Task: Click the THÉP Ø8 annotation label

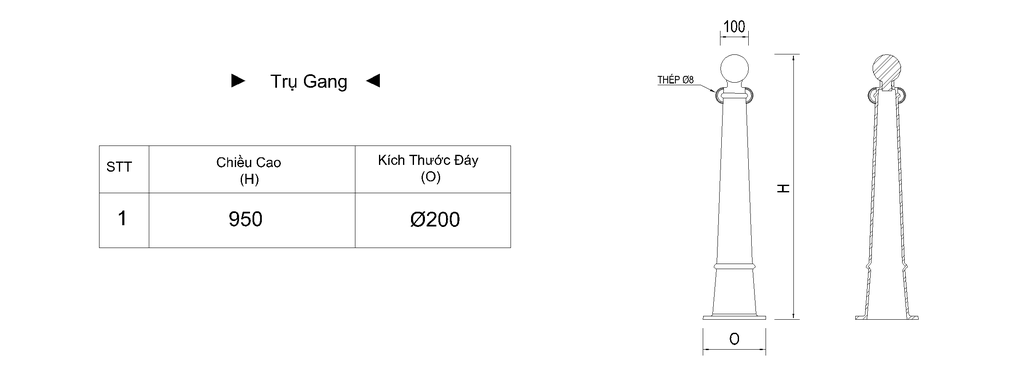Action: click(x=675, y=80)
